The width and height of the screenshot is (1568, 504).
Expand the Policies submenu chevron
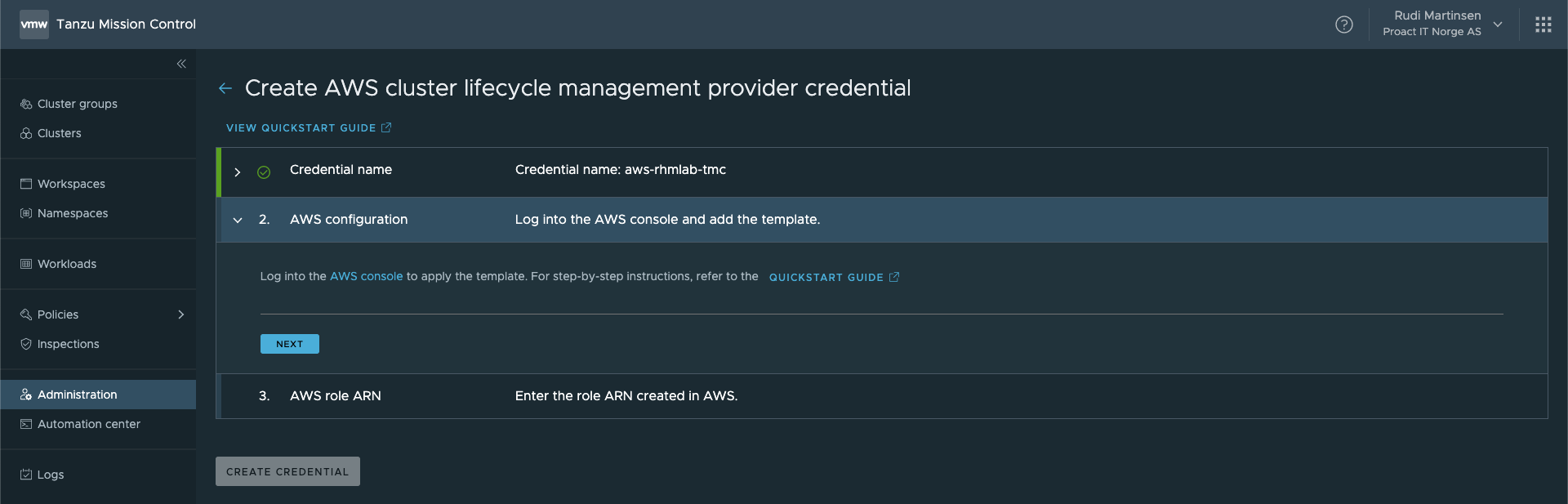tap(181, 314)
